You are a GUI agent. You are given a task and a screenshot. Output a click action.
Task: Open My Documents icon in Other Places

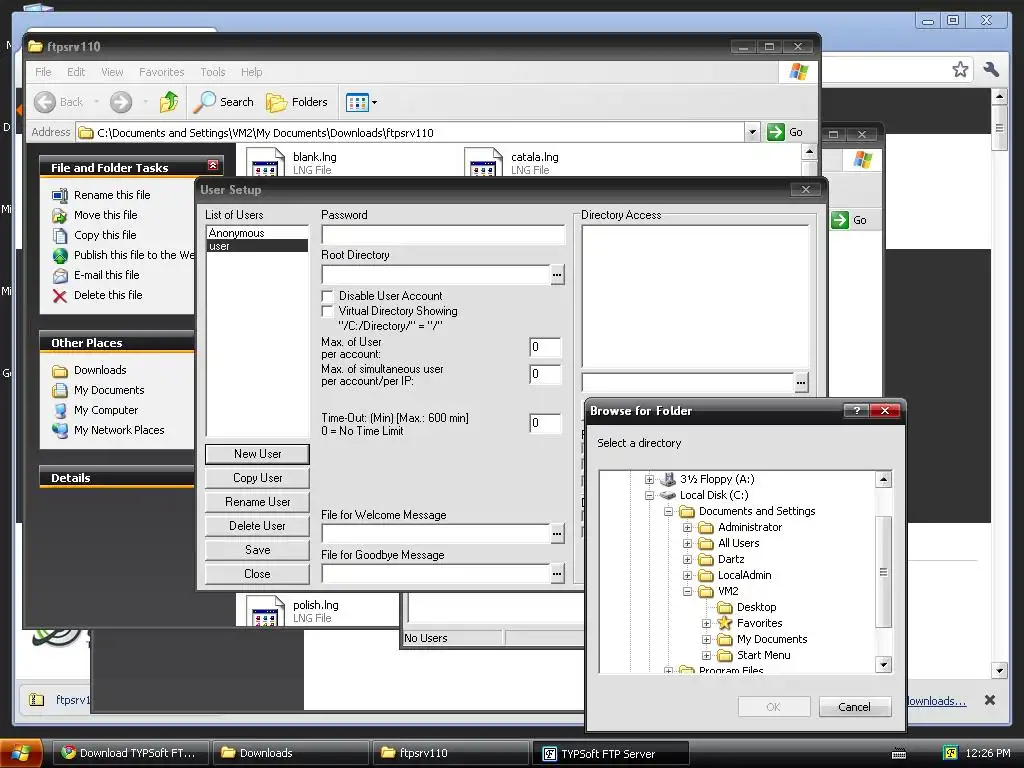click(x=59, y=391)
